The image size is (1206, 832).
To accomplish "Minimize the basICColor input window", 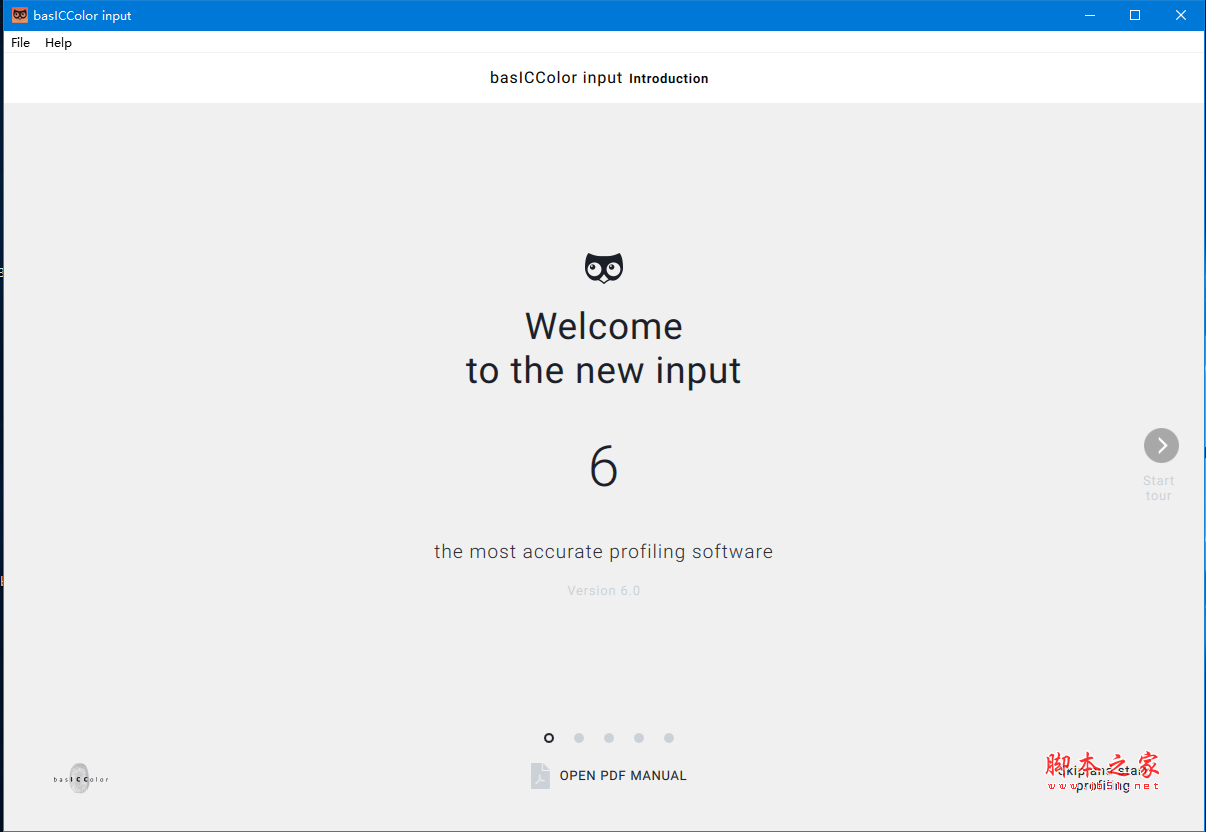I will click(x=1089, y=15).
